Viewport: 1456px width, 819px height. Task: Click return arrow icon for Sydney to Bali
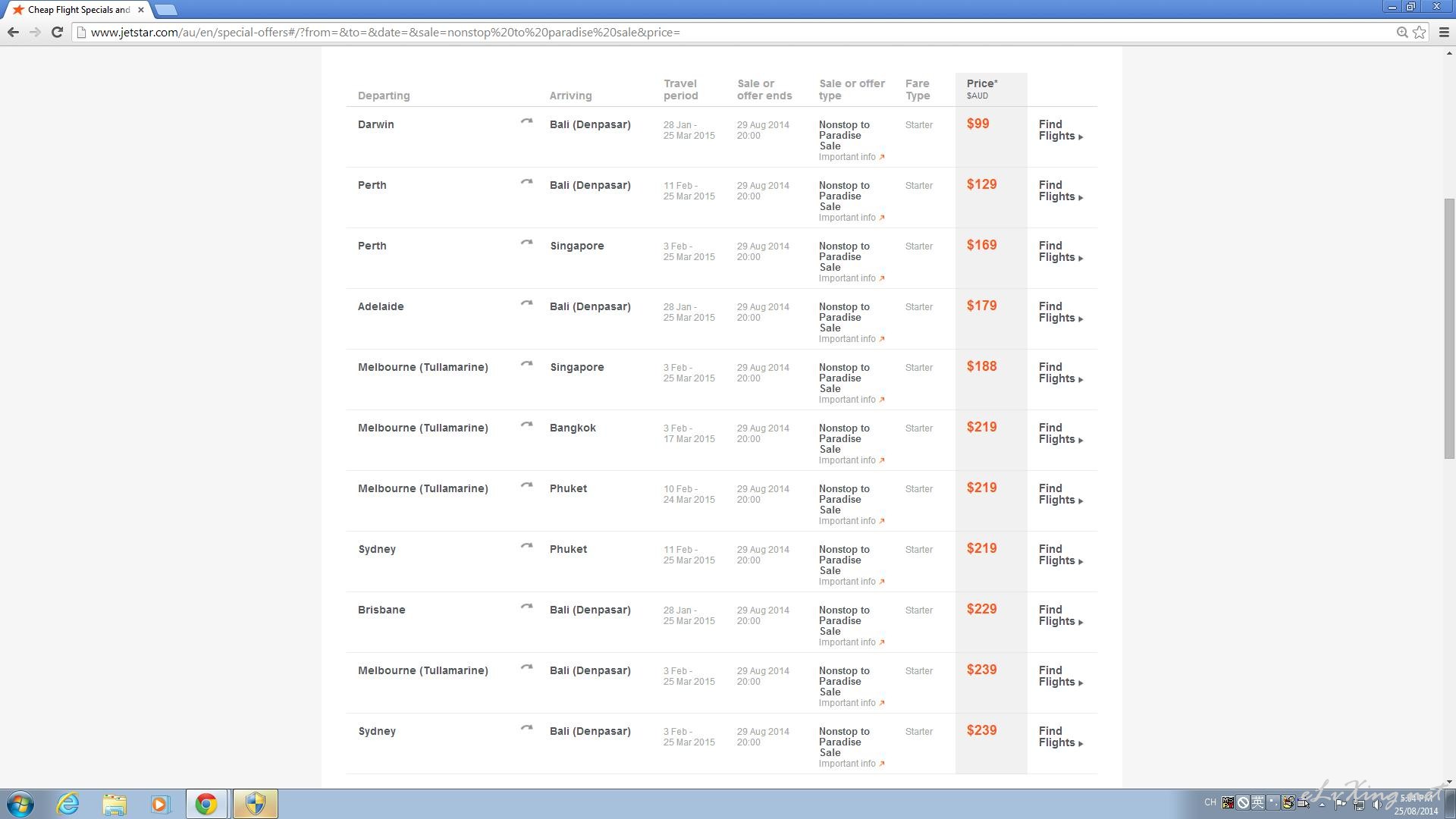tap(526, 728)
